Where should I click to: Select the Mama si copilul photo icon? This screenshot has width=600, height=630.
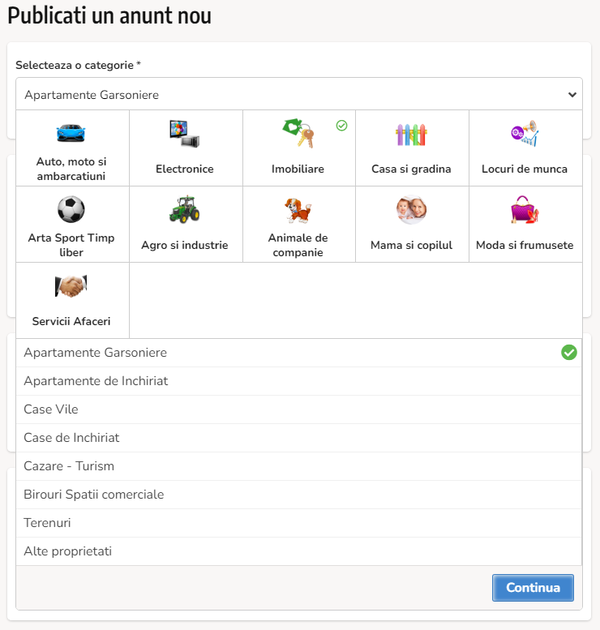[411, 209]
